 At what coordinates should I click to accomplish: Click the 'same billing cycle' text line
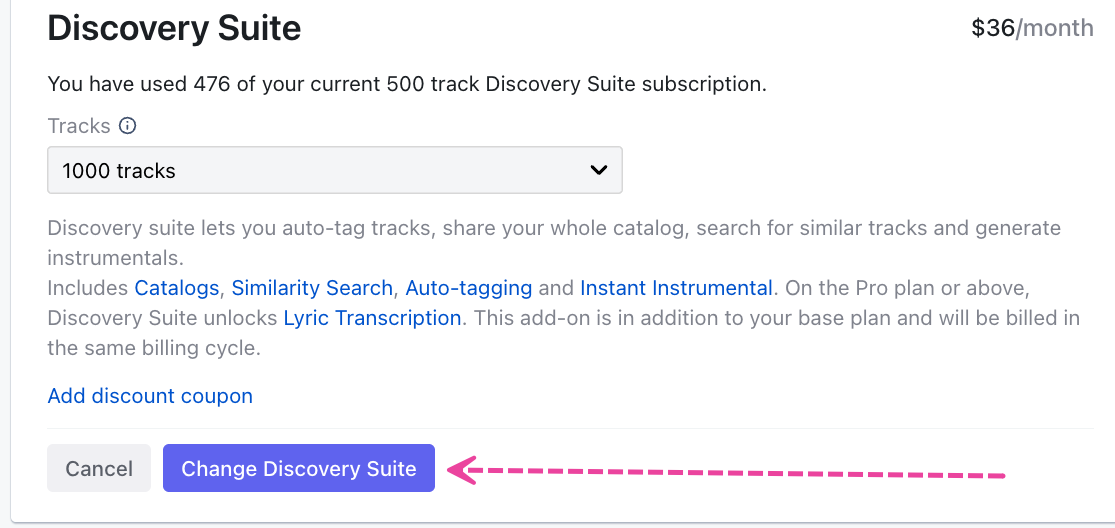click(153, 348)
